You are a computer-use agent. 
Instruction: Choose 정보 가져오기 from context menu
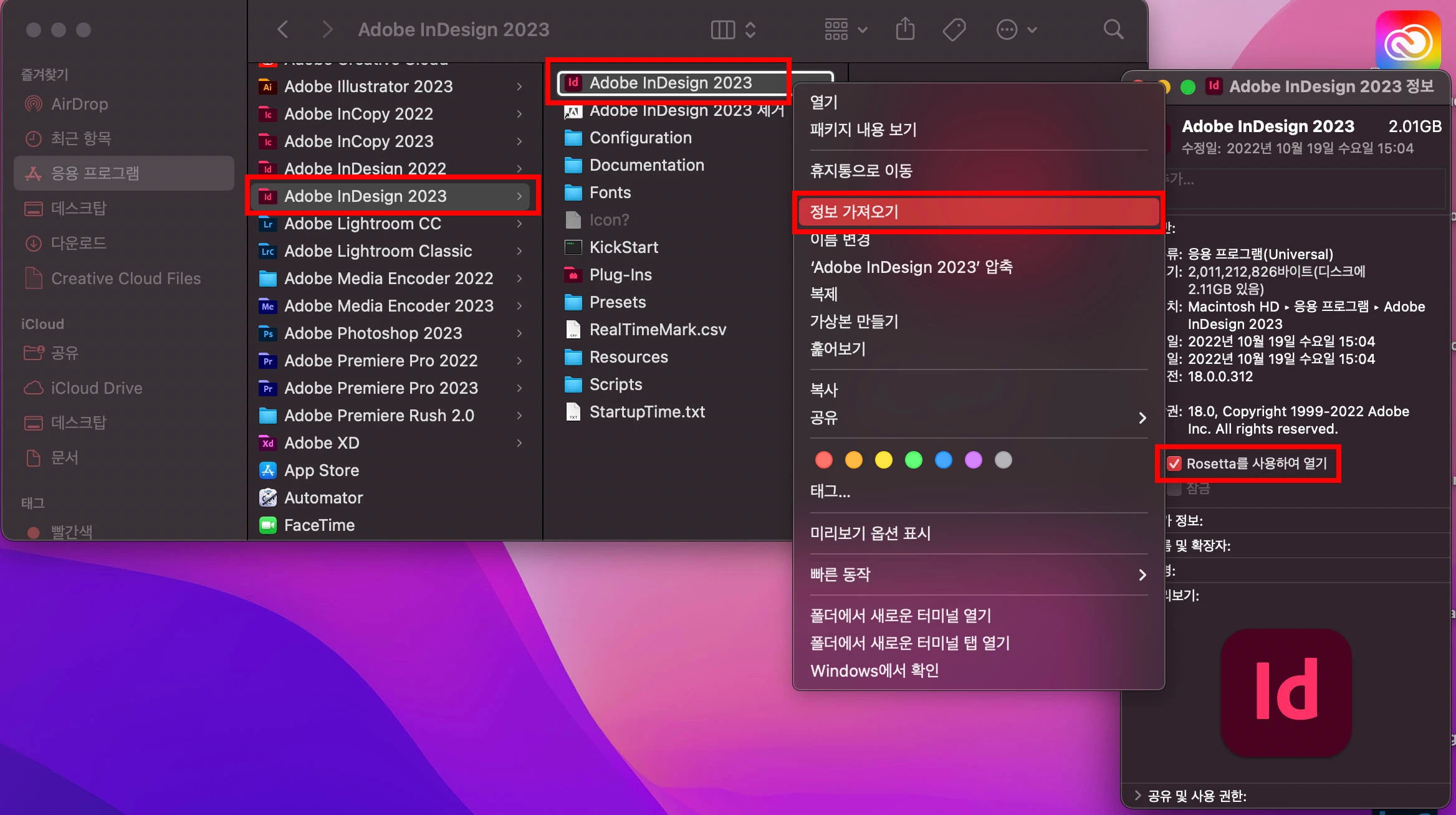(x=854, y=212)
